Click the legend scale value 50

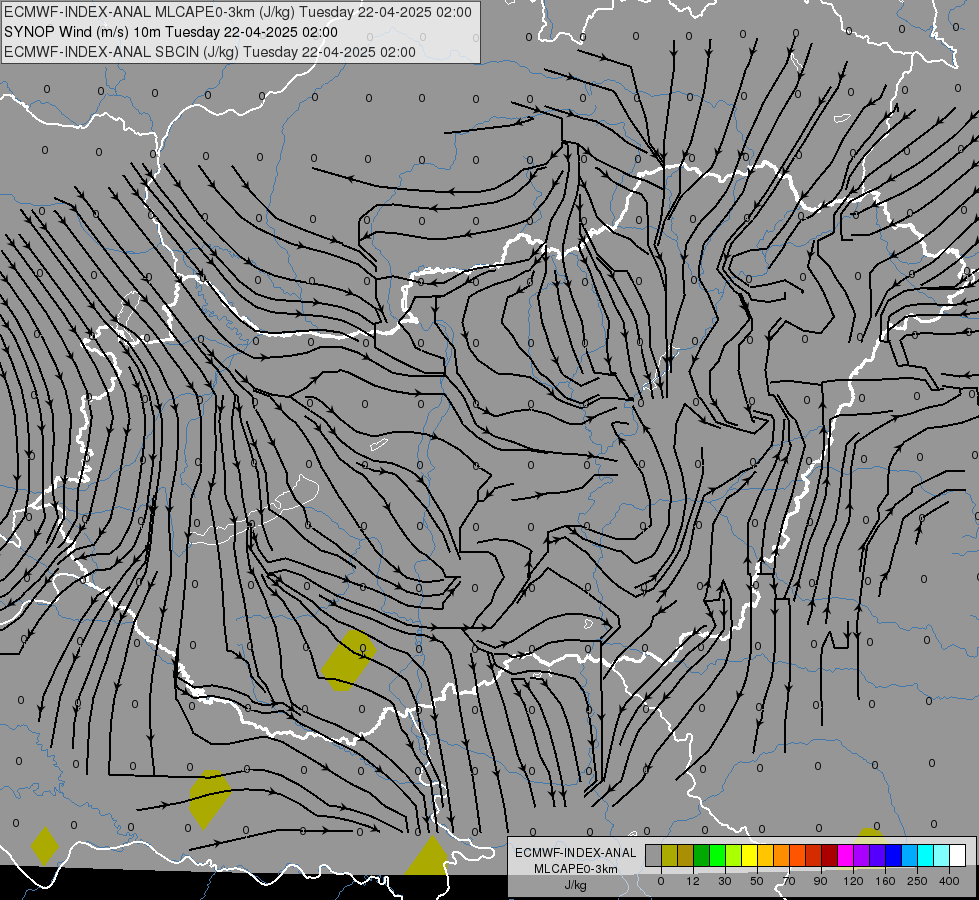(x=757, y=881)
